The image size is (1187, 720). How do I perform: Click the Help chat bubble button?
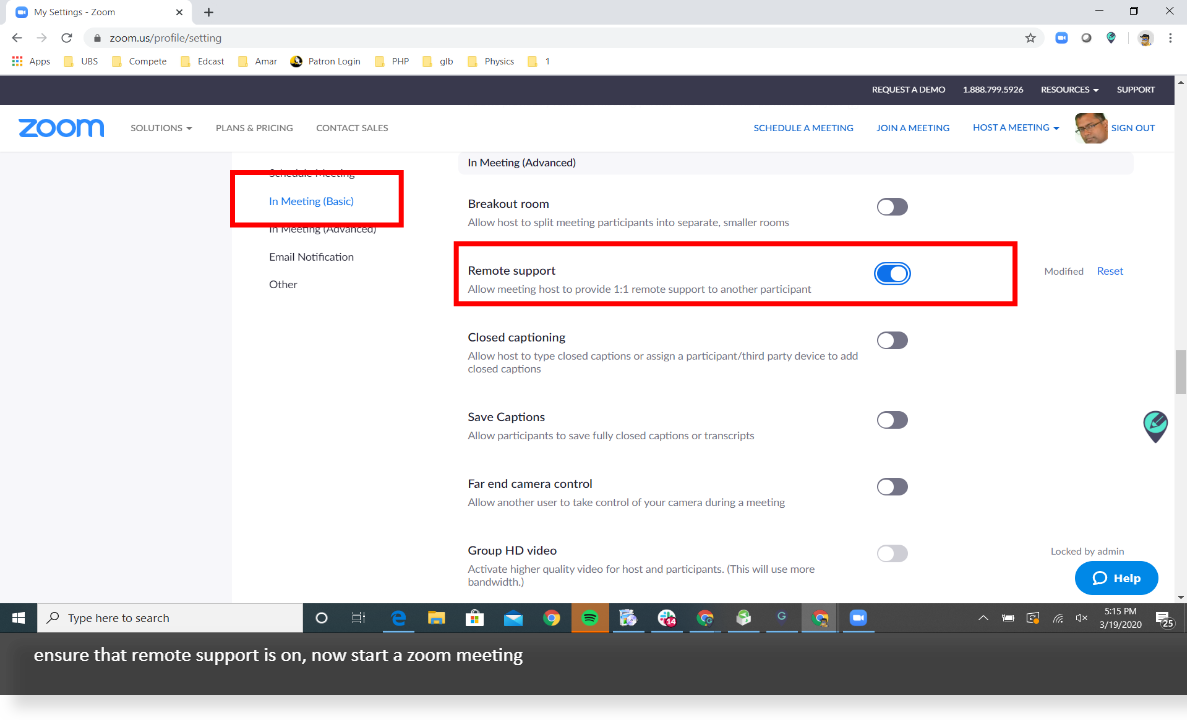1116,578
